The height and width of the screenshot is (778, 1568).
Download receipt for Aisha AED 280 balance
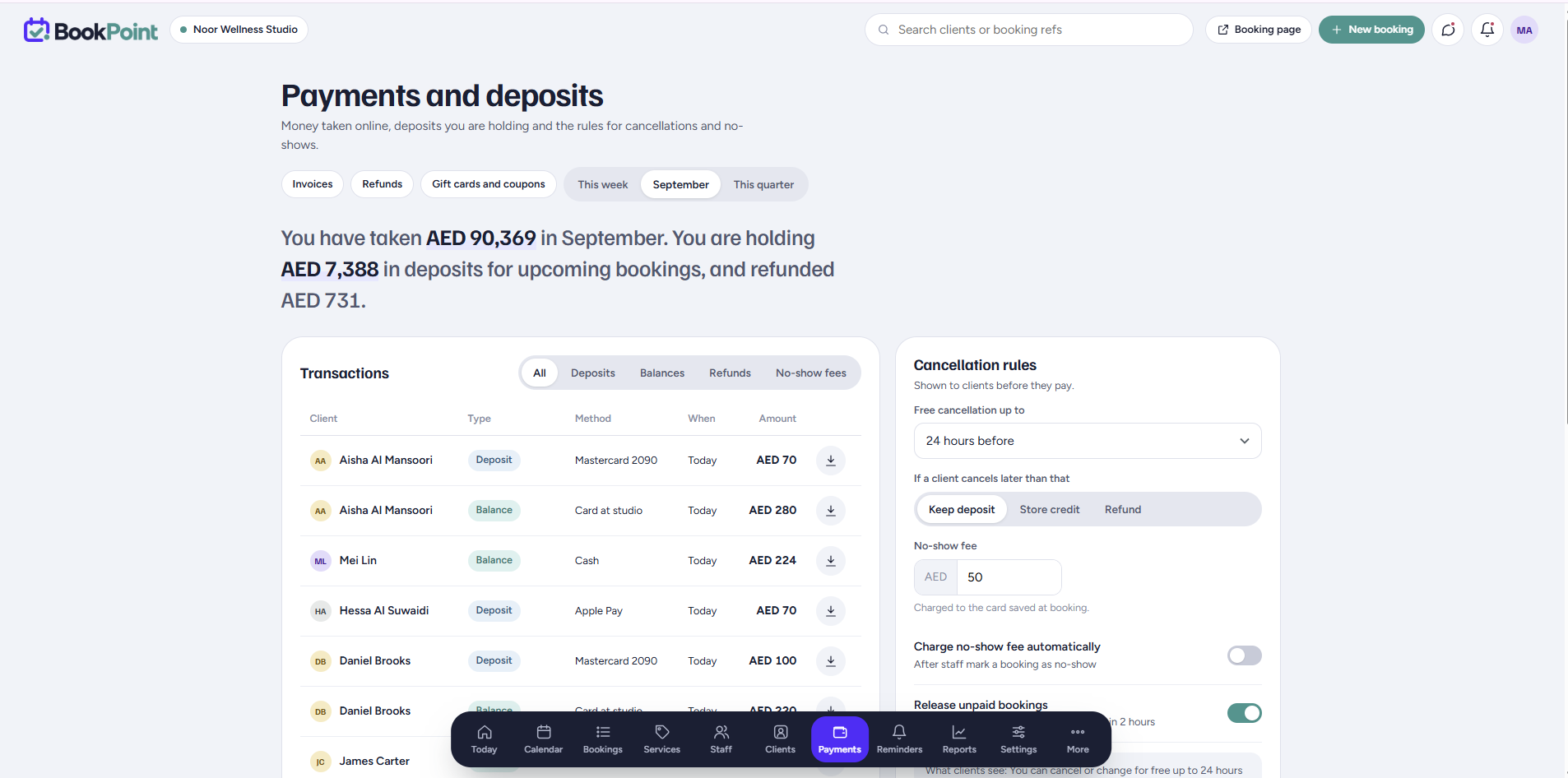(x=831, y=511)
